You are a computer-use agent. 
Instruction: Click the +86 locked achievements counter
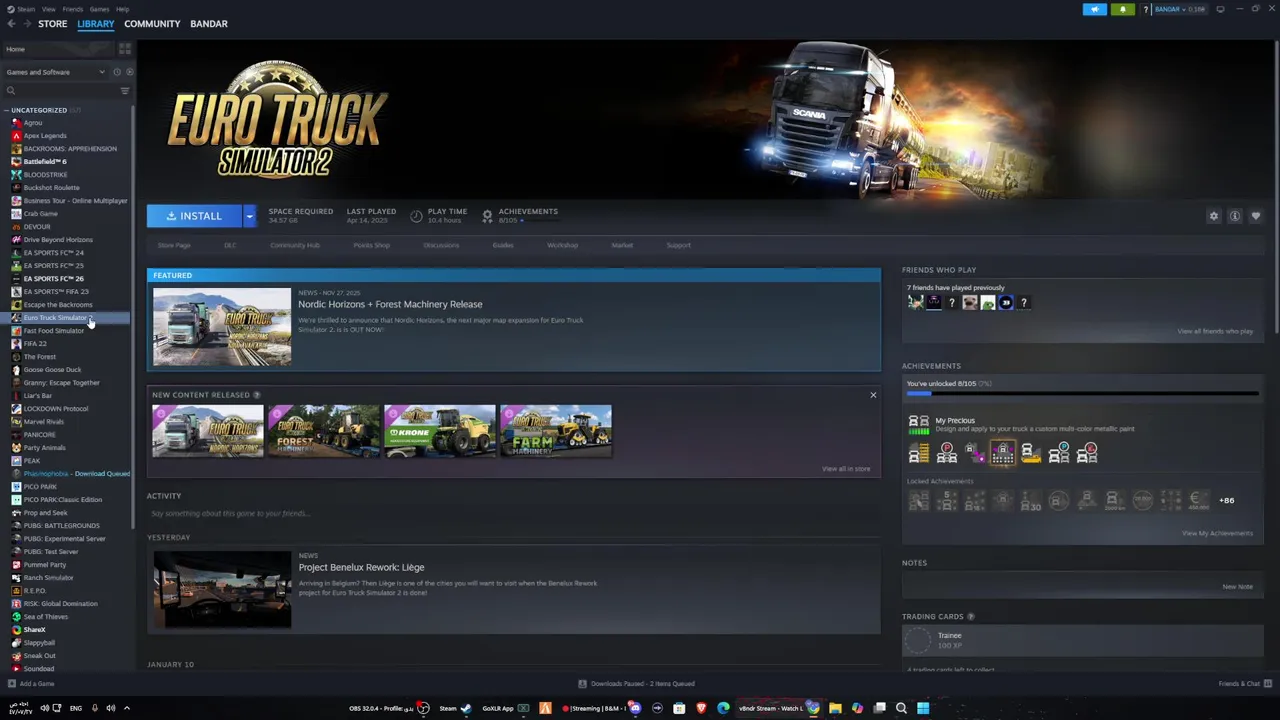point(1227,500)
